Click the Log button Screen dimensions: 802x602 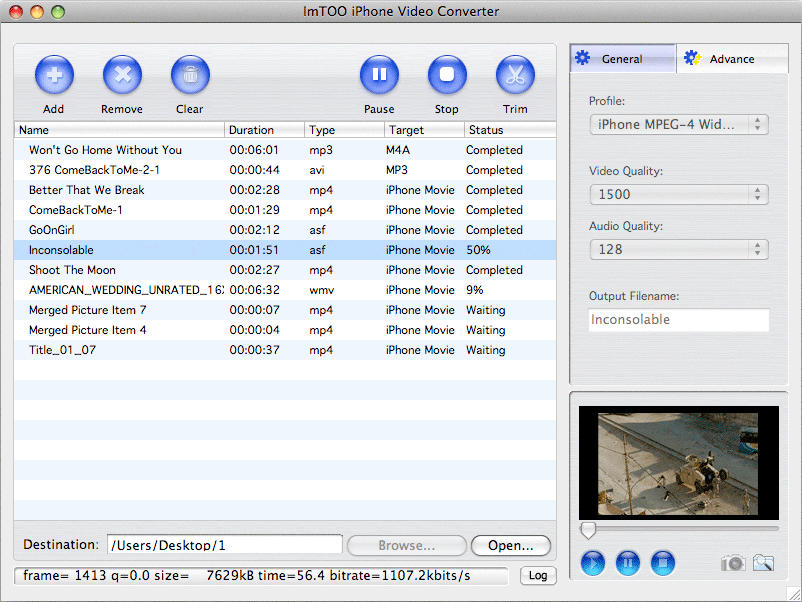tap(537, 576)
